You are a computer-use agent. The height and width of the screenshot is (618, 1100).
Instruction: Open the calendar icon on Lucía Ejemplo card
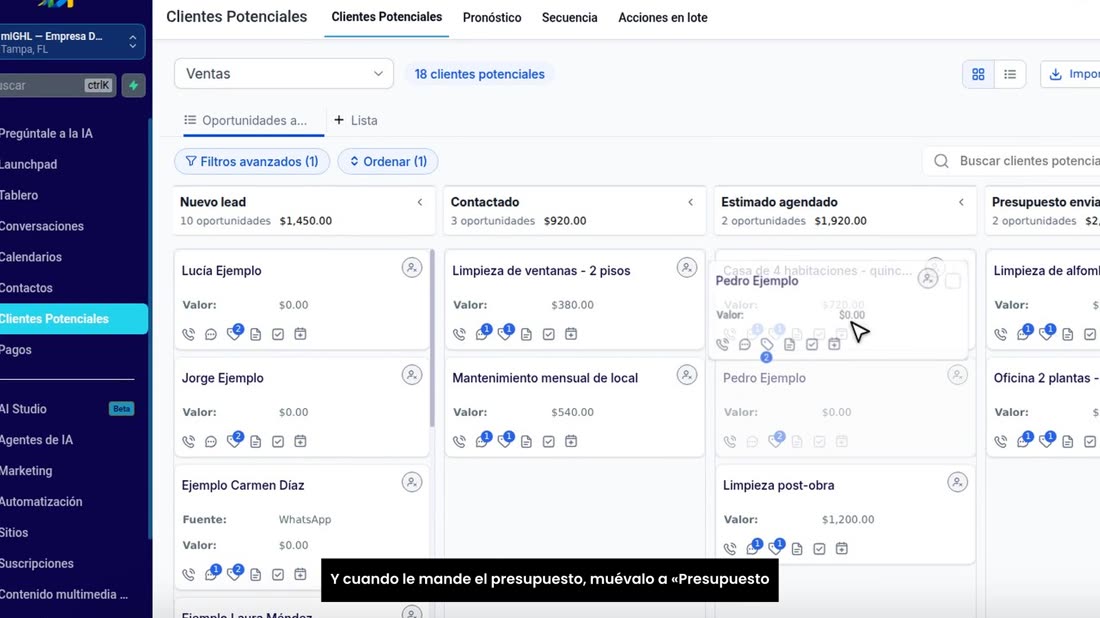tap(300, 334)
